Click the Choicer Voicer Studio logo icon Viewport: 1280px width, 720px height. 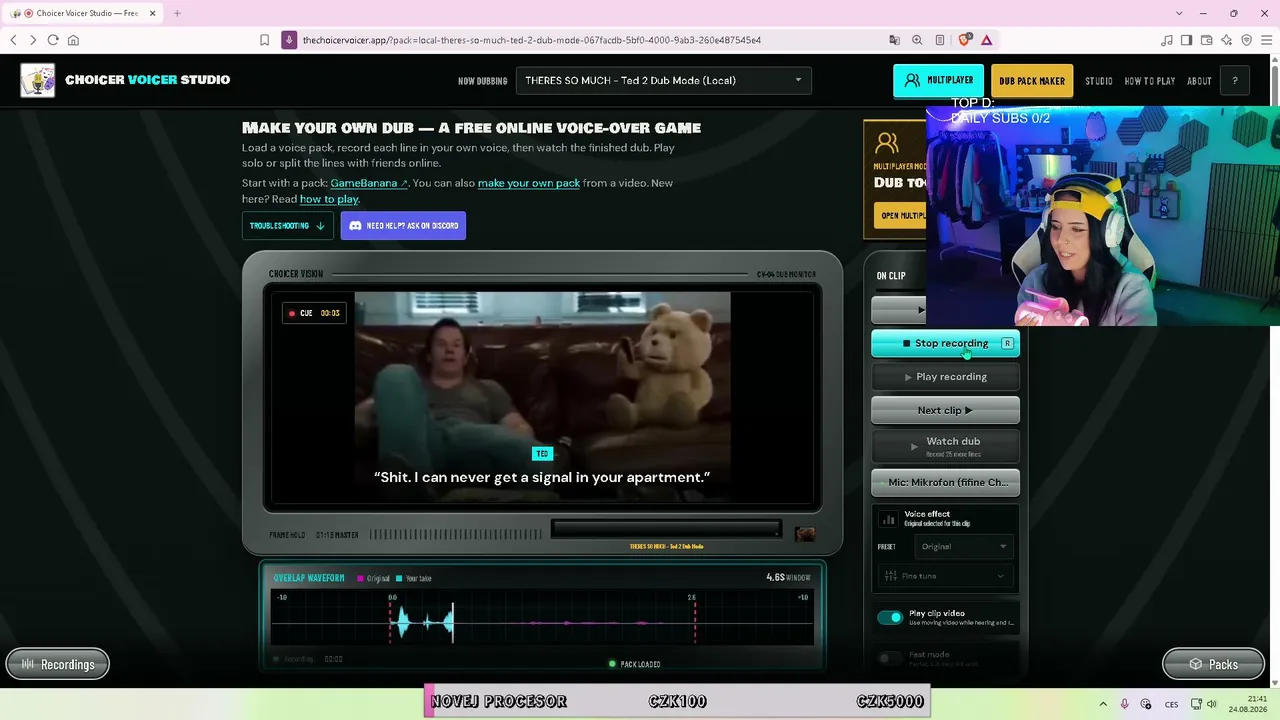(38, 80)
